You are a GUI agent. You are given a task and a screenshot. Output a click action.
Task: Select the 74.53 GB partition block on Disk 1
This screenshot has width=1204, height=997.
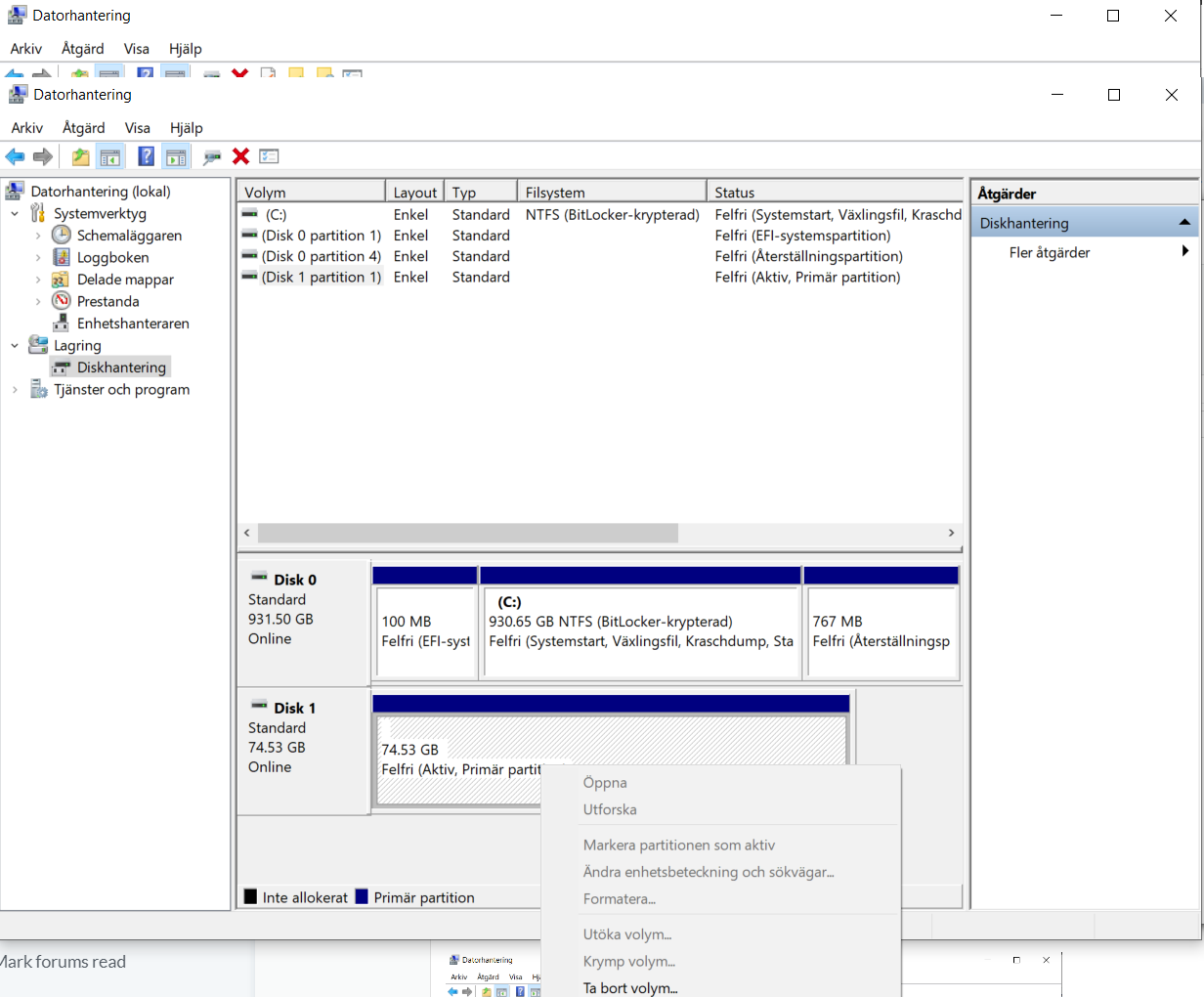click(611, 752)
